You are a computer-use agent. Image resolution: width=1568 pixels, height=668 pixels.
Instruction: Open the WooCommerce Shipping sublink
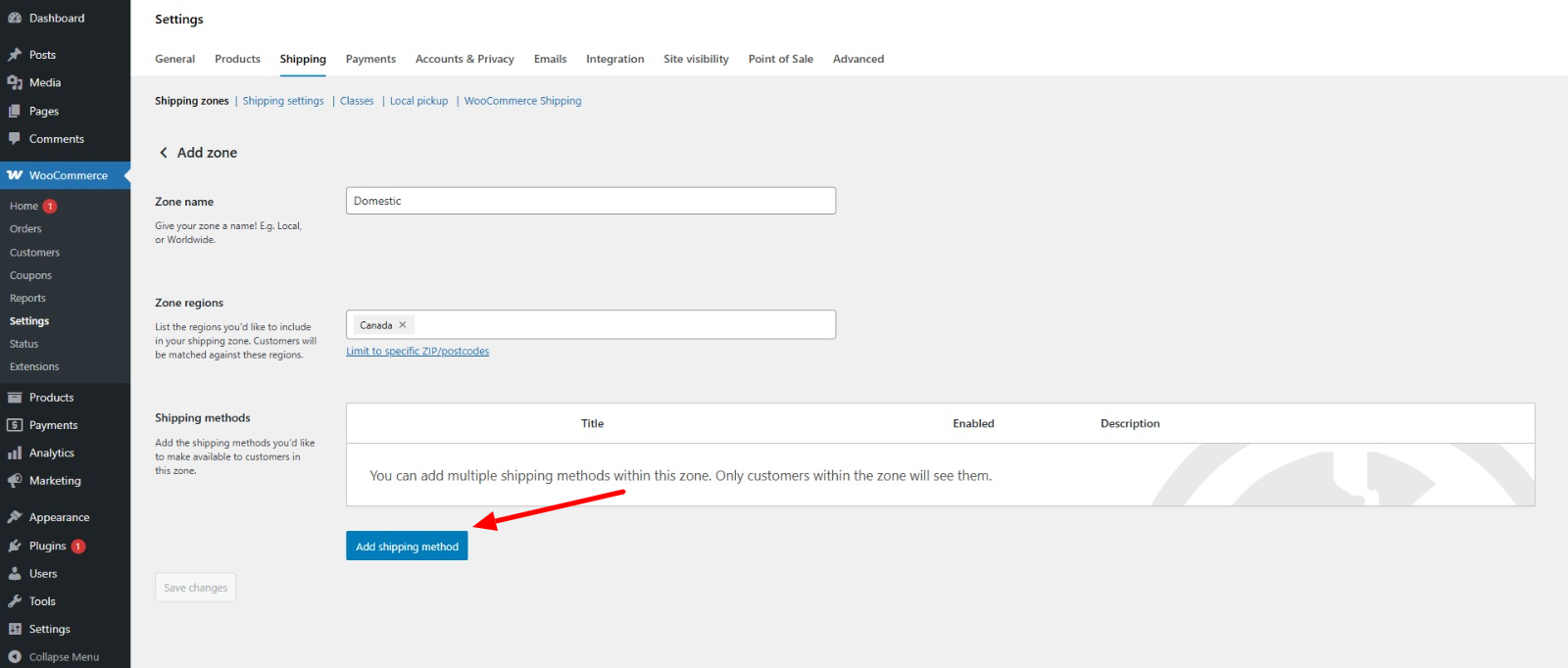522,101
